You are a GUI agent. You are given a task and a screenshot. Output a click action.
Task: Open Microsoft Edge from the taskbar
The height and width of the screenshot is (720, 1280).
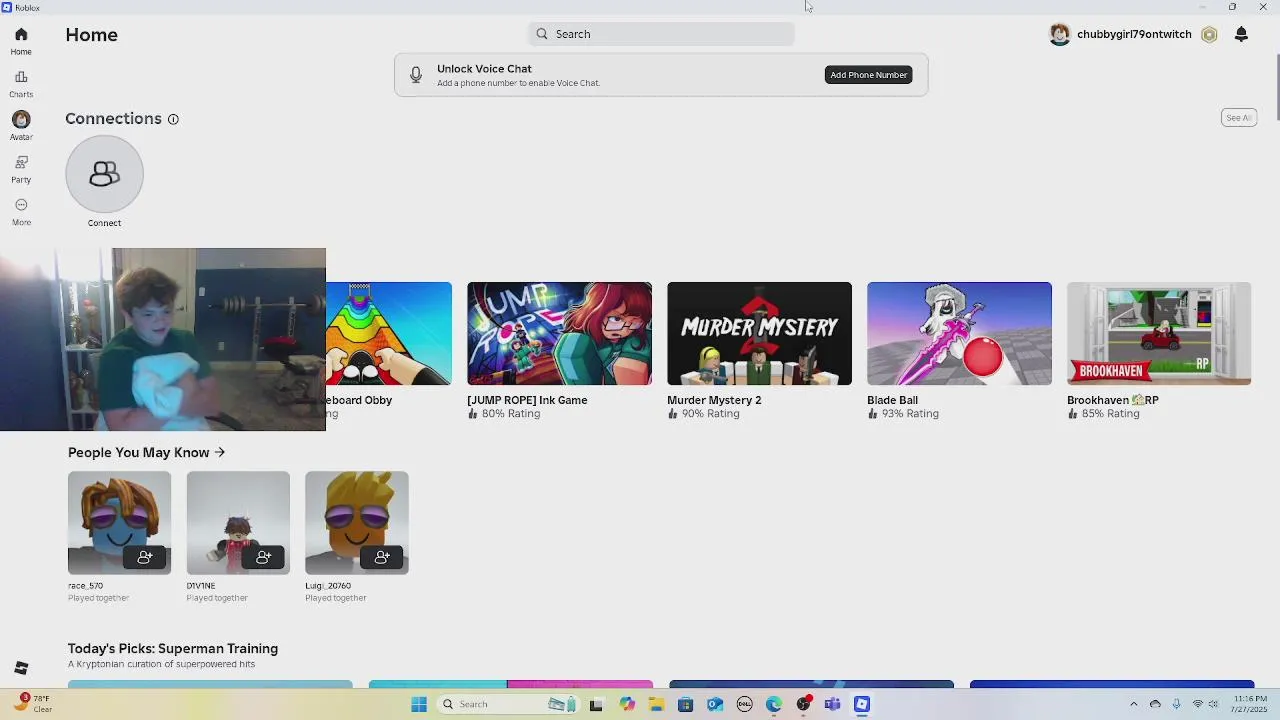pyautogui.click(x=774, y=704)
